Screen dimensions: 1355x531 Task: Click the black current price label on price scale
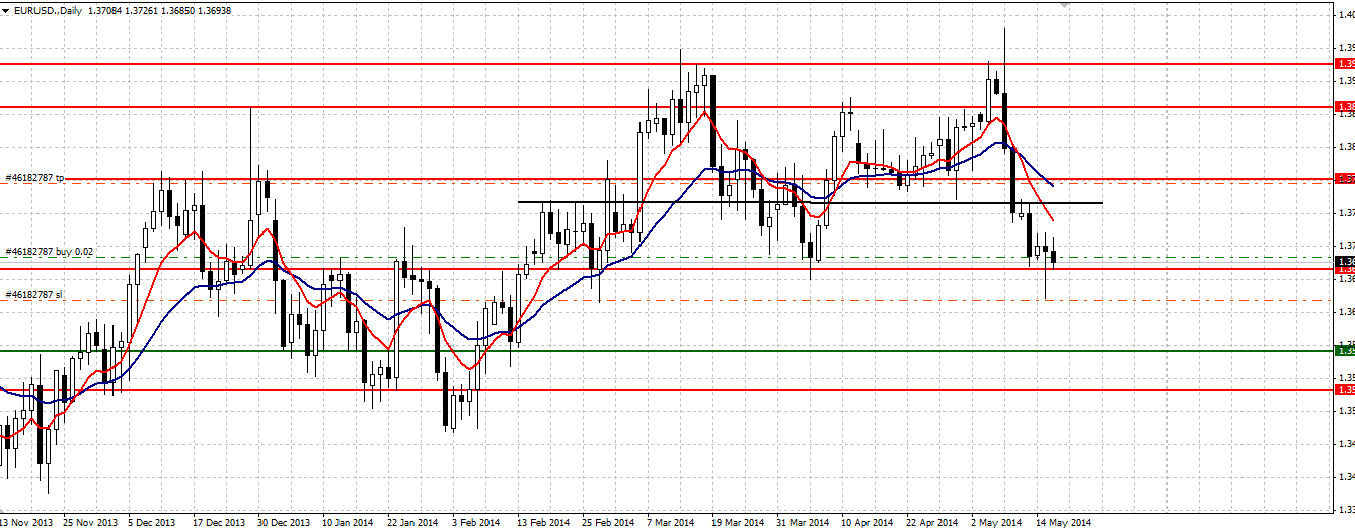[x=1345, y=260]
